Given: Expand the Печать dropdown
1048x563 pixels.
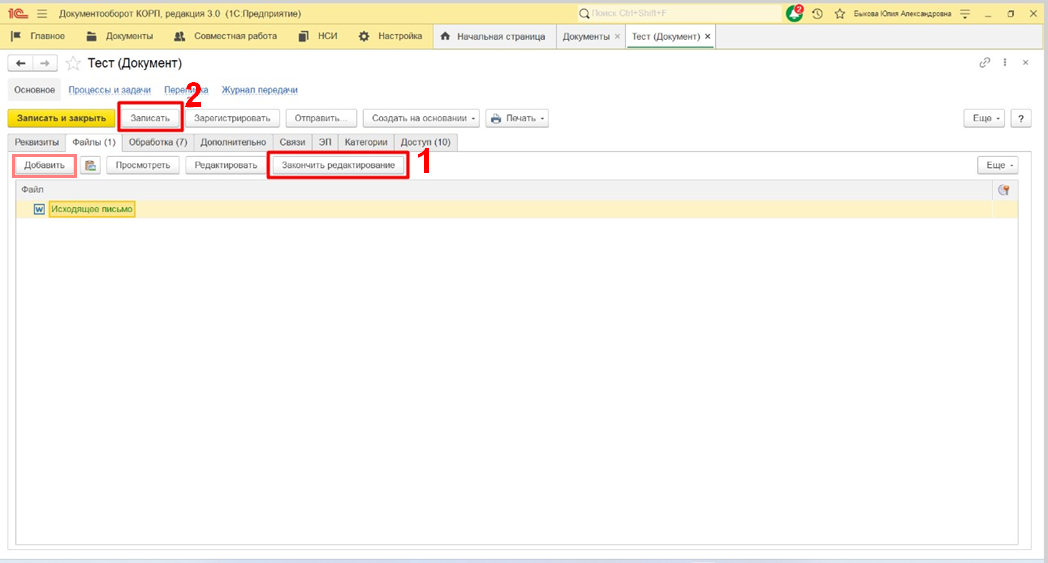Looking at the screenshot, I should [x=517, y=118].
